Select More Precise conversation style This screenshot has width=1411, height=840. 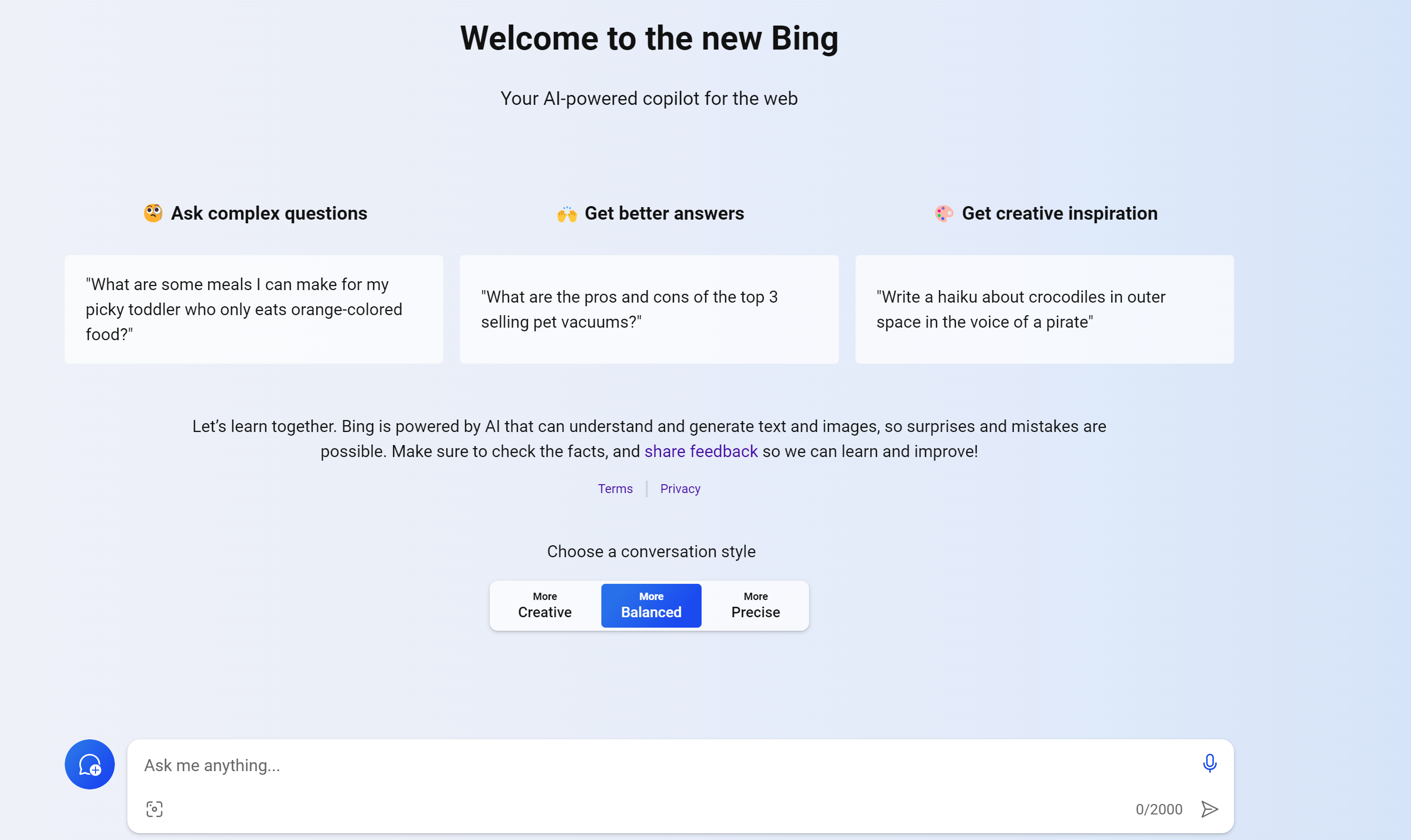click(x=755, y=606)
